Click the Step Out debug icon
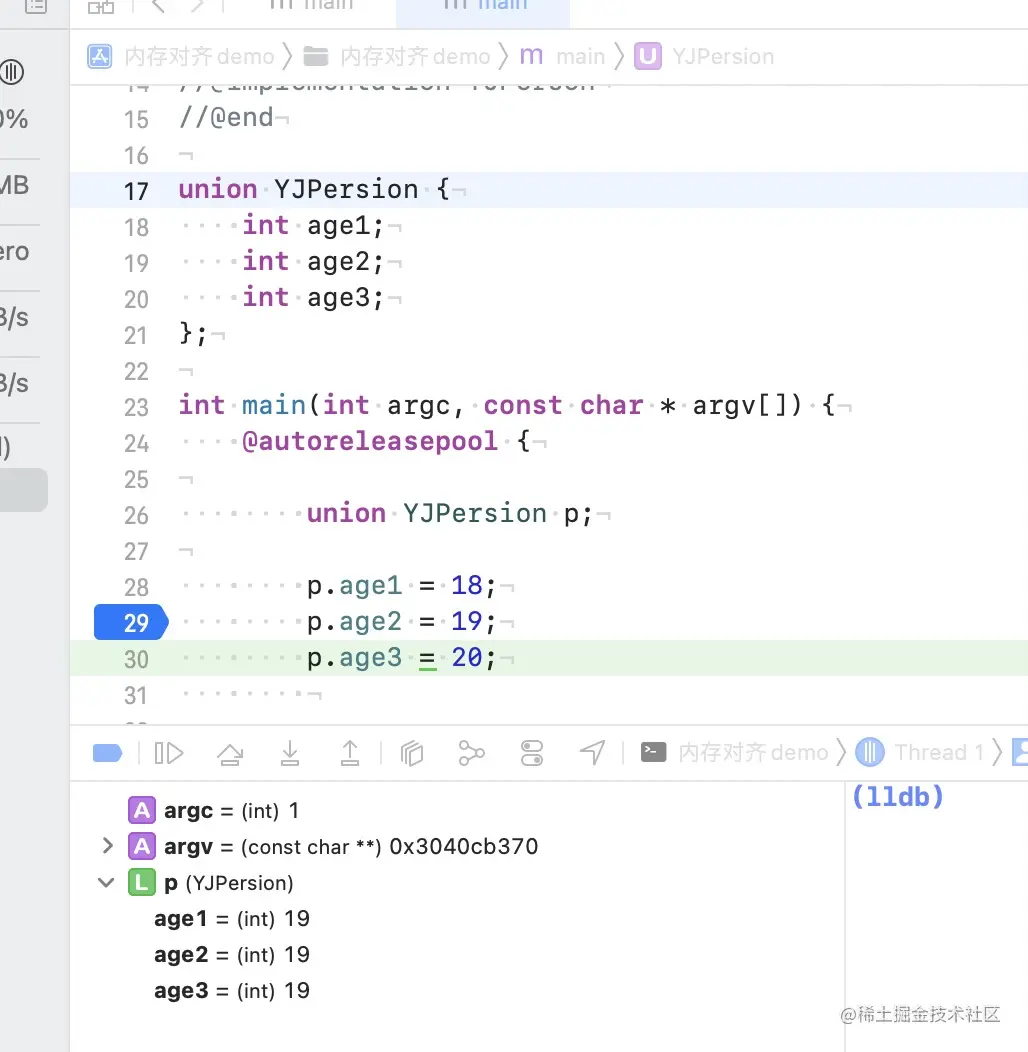Screen dimensions: 1028x1052 [350, 753]
